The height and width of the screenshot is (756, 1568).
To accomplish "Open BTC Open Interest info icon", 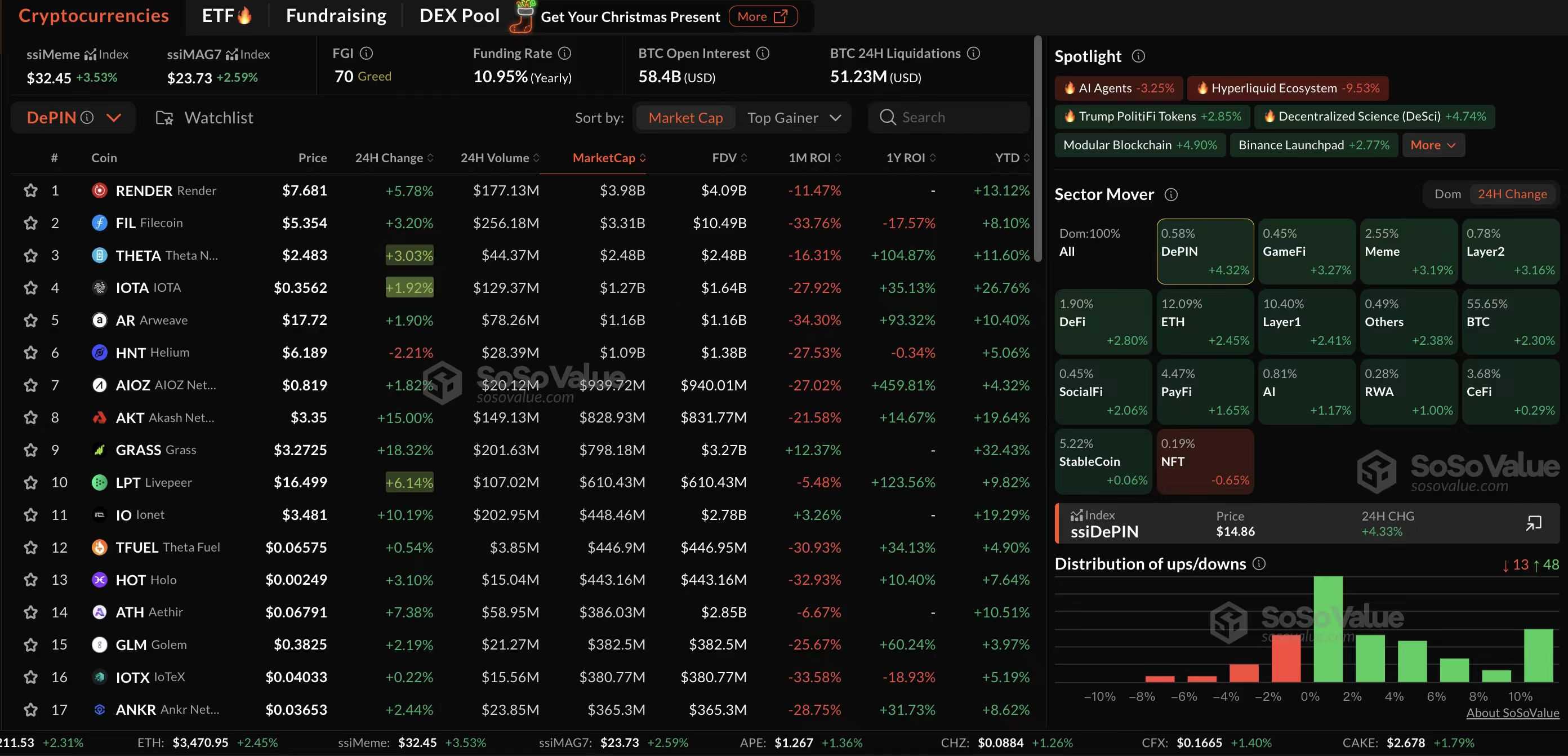I will (x=763, y=54).
